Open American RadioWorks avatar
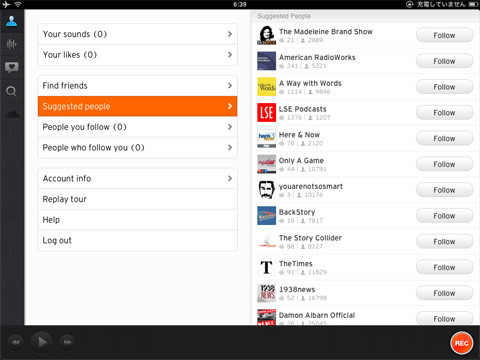Viewport: 480px width, 360px height. pos(266,61)
